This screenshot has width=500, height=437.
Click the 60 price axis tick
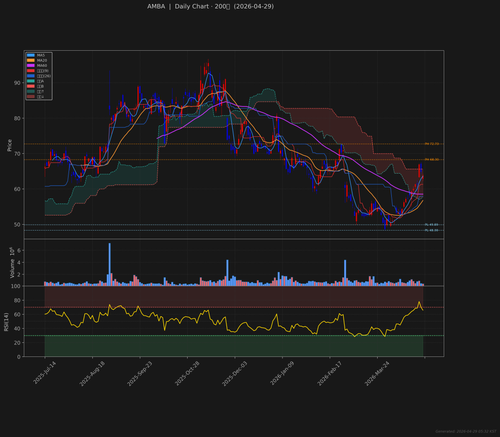tap(17, 189)
